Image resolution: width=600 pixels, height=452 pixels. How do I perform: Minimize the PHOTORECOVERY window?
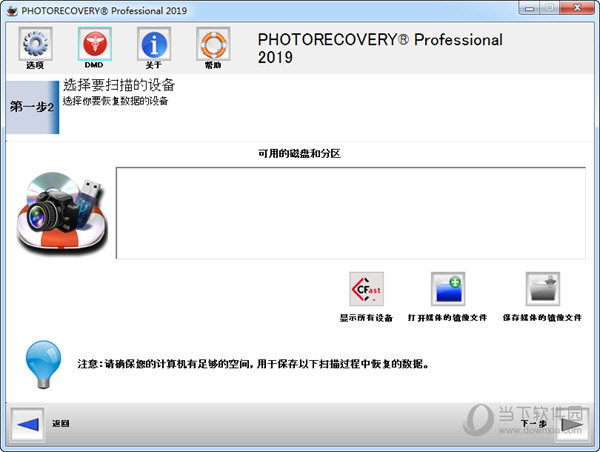(x=530, y=8)
